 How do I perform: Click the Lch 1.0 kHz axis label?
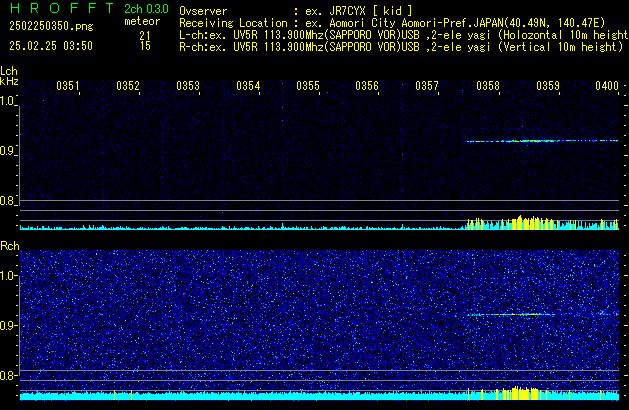[8, 101]
